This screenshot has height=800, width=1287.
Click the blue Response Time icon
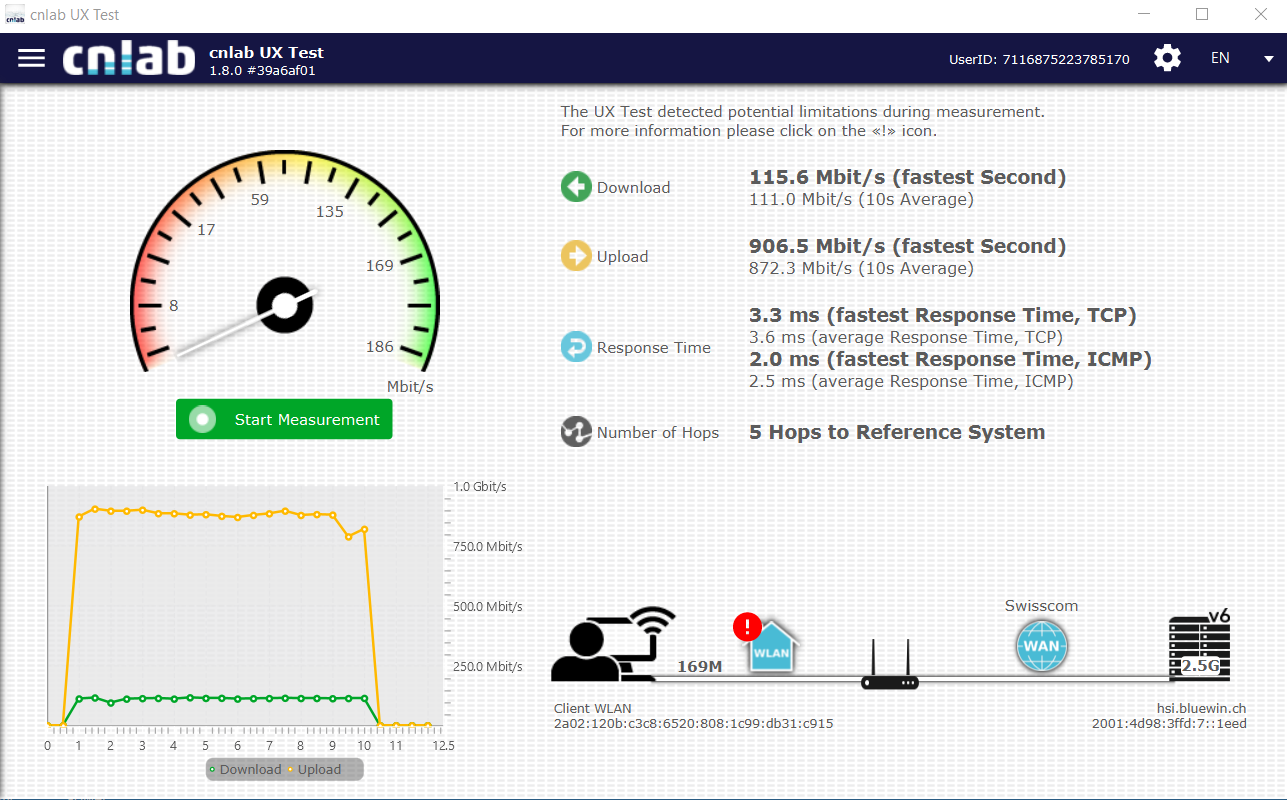point(576,347)
